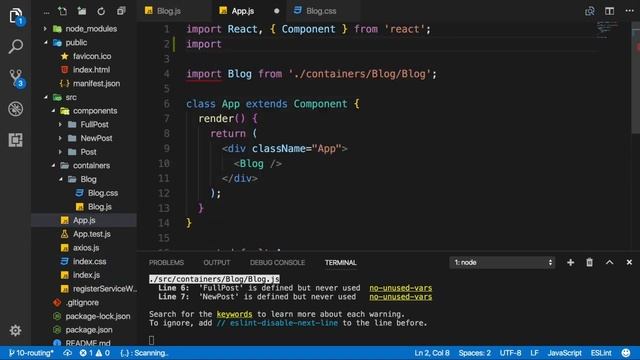Screen dimensions: 640x360
Task: Expand the node_modules folder
Action: point(84,29)
